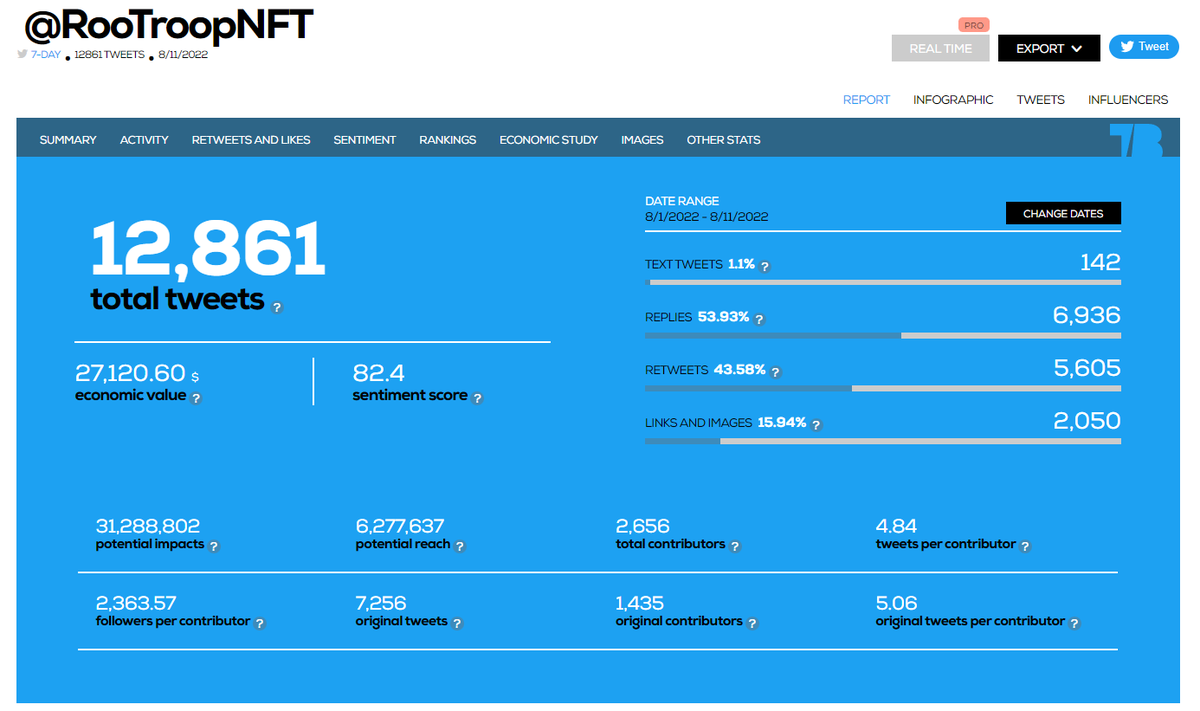Click help icon next to Replies 53.93%
Viewport: 1200px width, 711px height.
pyautogui.click(x=759, y=319)
